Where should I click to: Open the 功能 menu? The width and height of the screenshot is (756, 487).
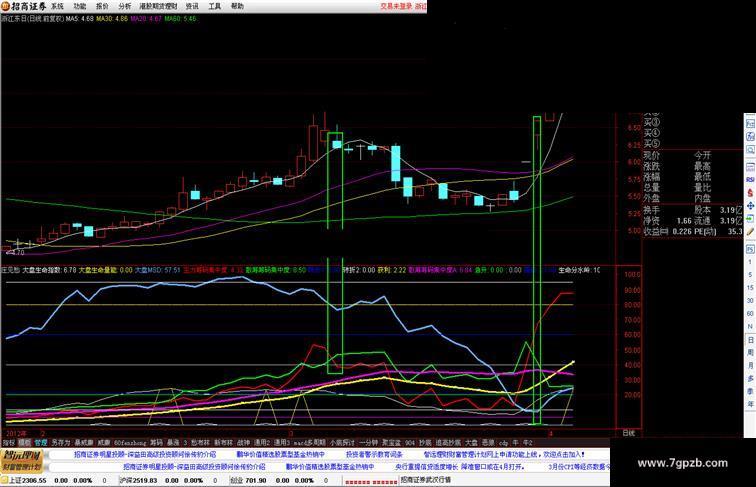tap(80, 6)
